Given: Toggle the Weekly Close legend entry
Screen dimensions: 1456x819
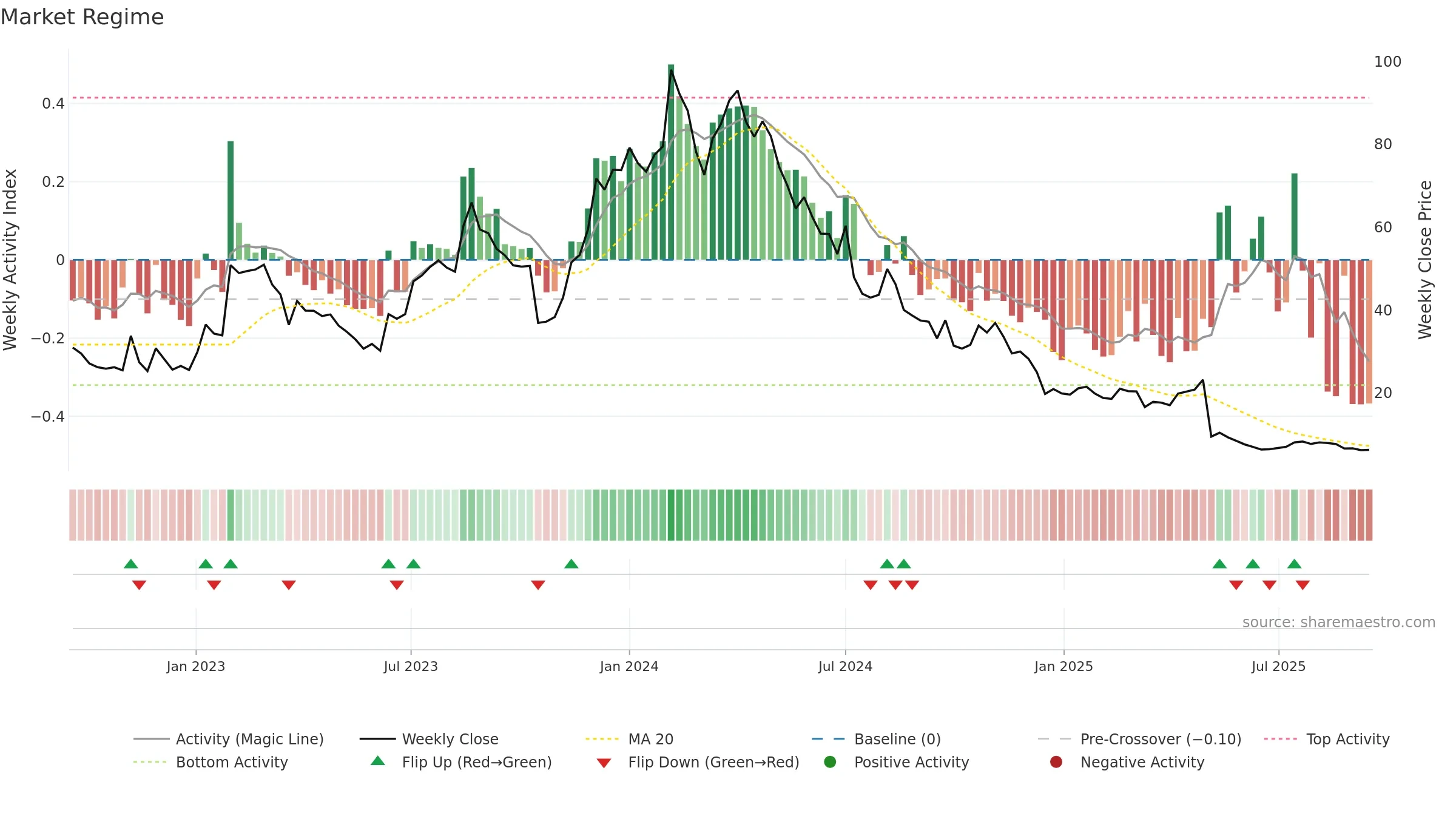Looking at the screenshot, I should pos(429,739).
